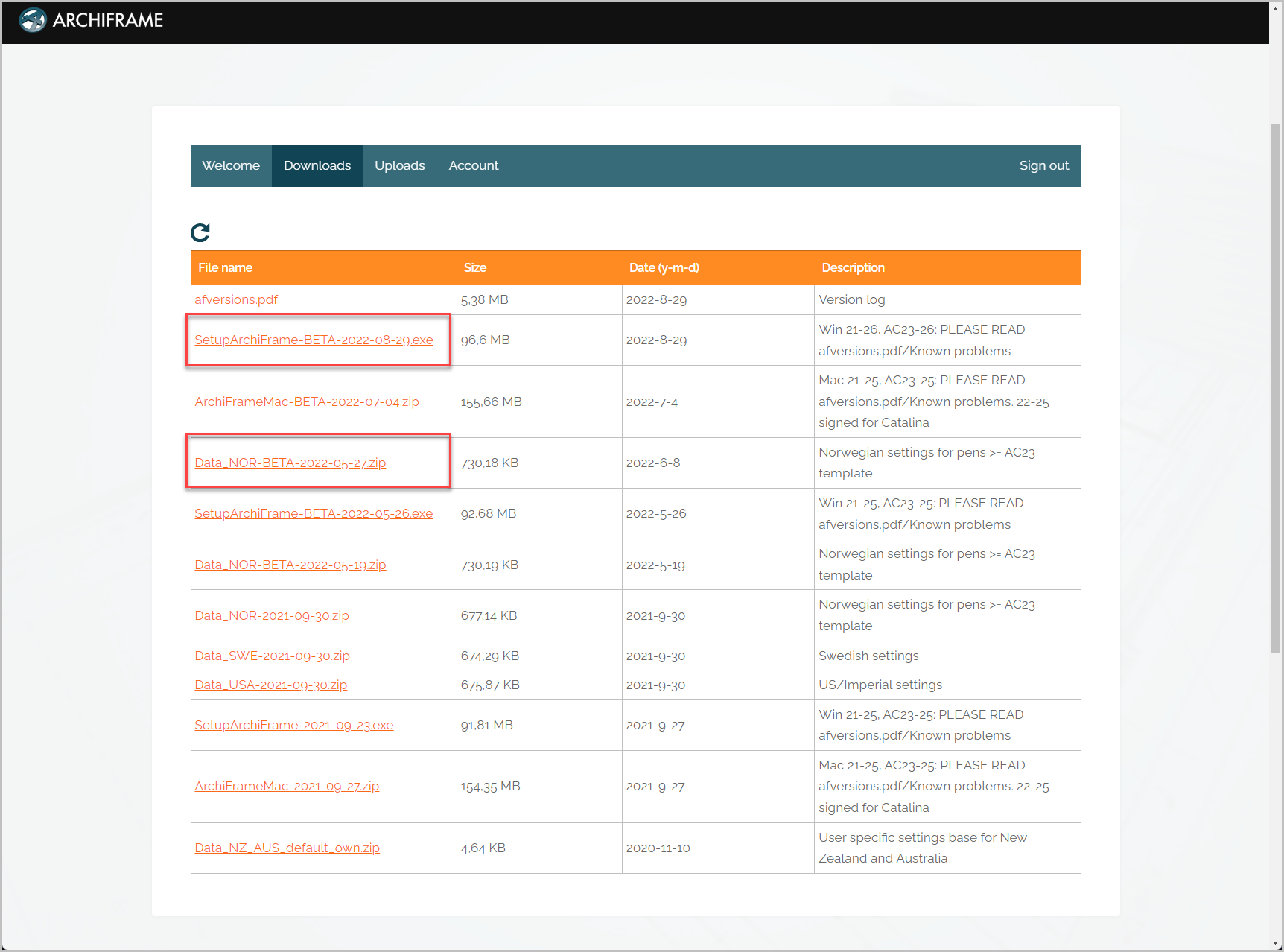Click the scrollbar up arrow
1284x952 pixels.
point(1276,8)
